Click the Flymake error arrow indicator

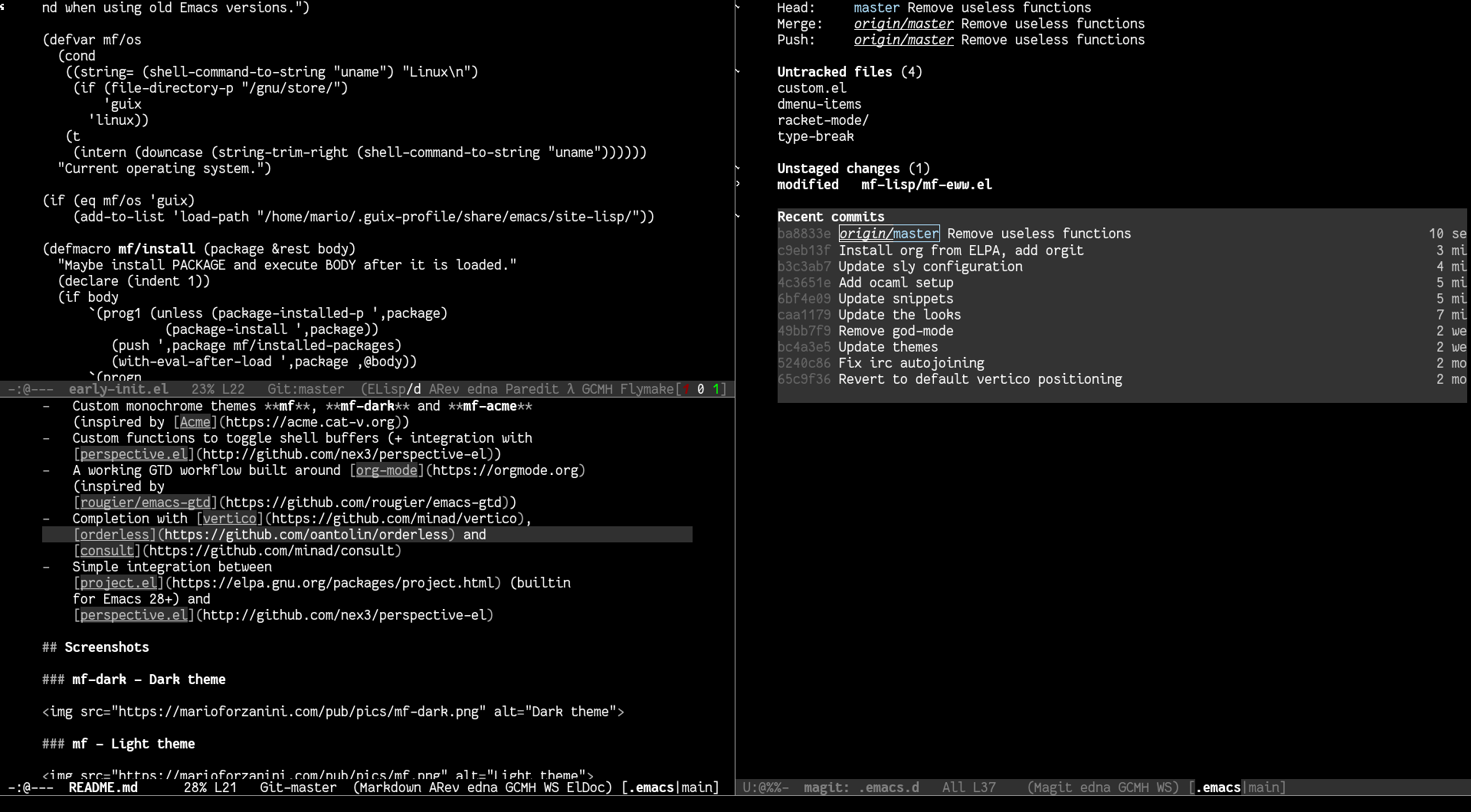686,389
